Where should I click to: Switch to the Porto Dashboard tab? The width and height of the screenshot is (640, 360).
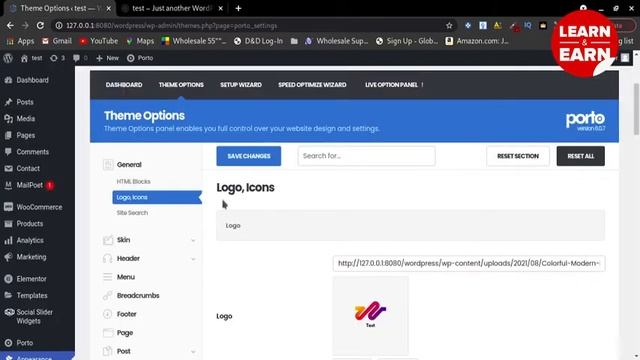[x=124, y=85]
